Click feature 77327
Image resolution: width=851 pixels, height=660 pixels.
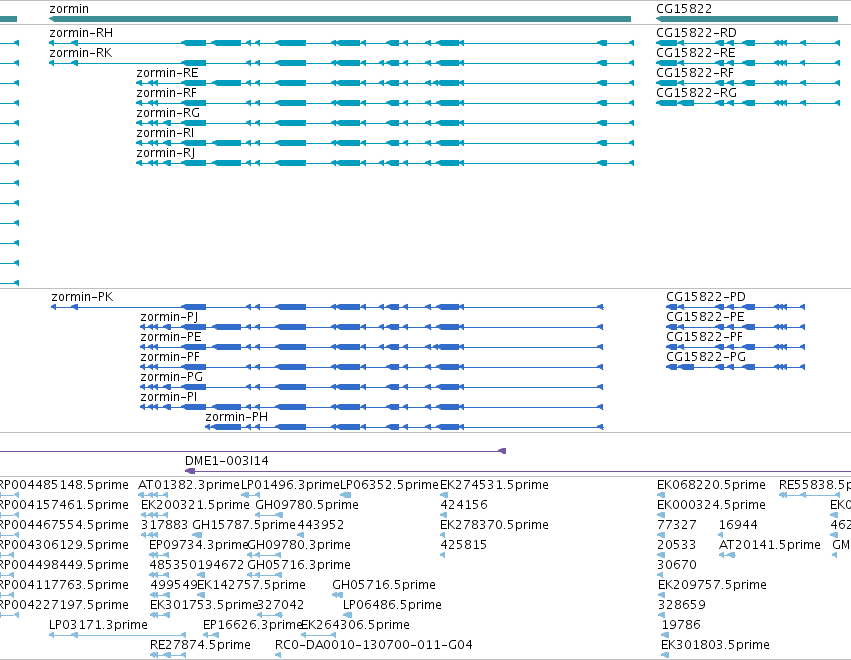pyautogui.click(x=677, y=525)
